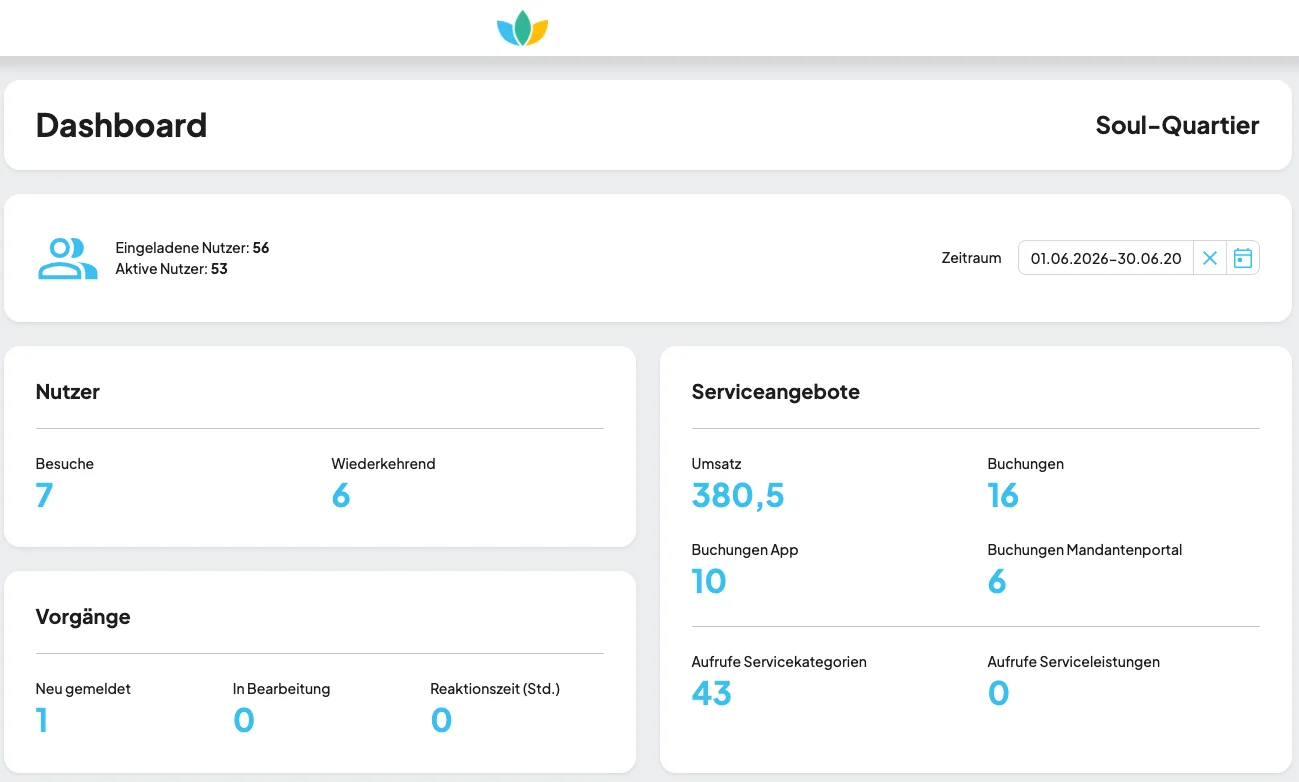This screenshot has width=1299, height=782.
Task: Click the Reaktionszeit value 0
Action: tap(441, 720)
